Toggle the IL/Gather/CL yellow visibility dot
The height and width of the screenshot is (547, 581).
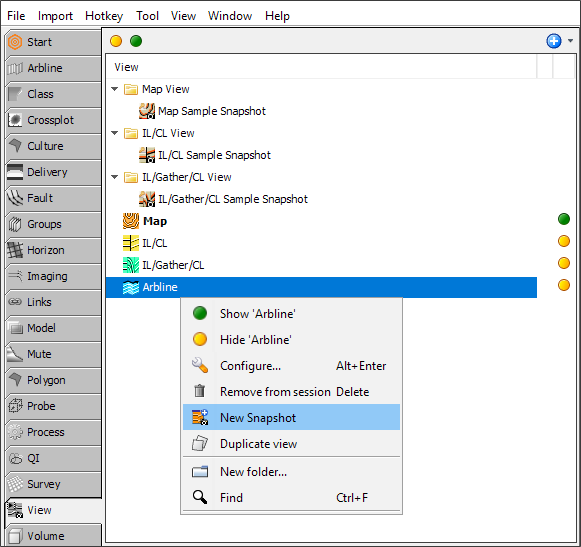pos(564,263)
